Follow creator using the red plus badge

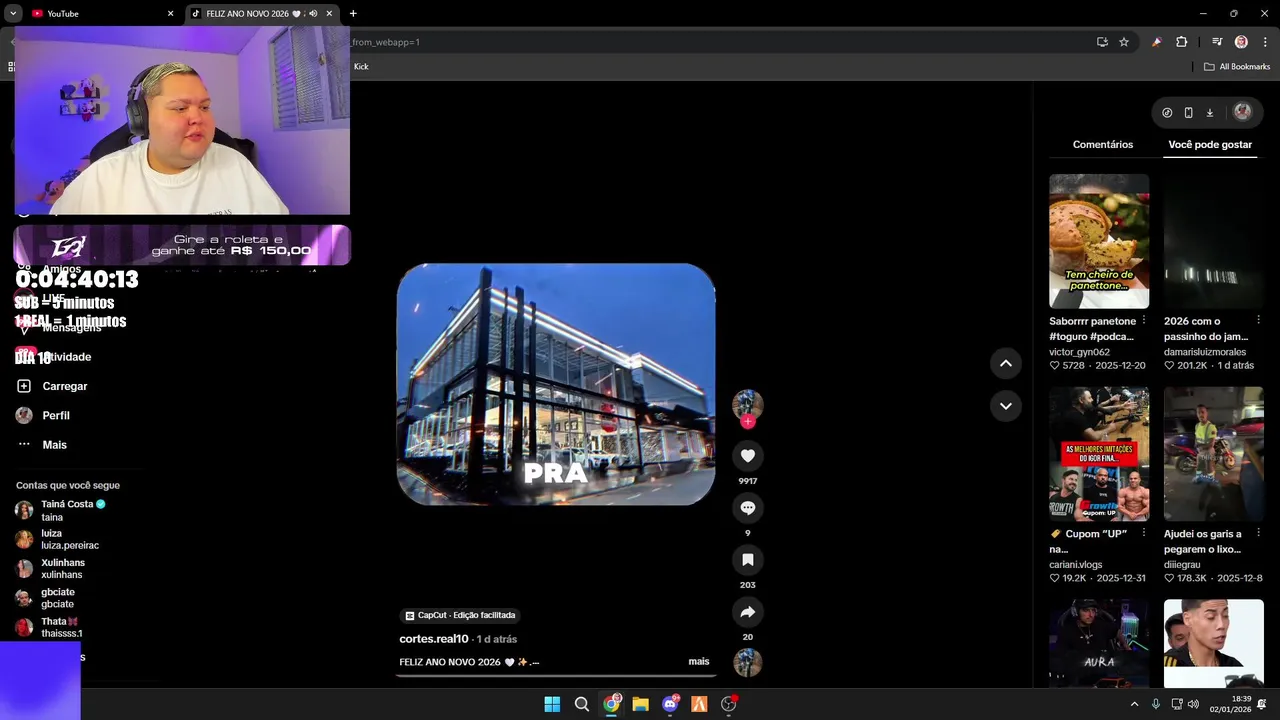point(747,422)
